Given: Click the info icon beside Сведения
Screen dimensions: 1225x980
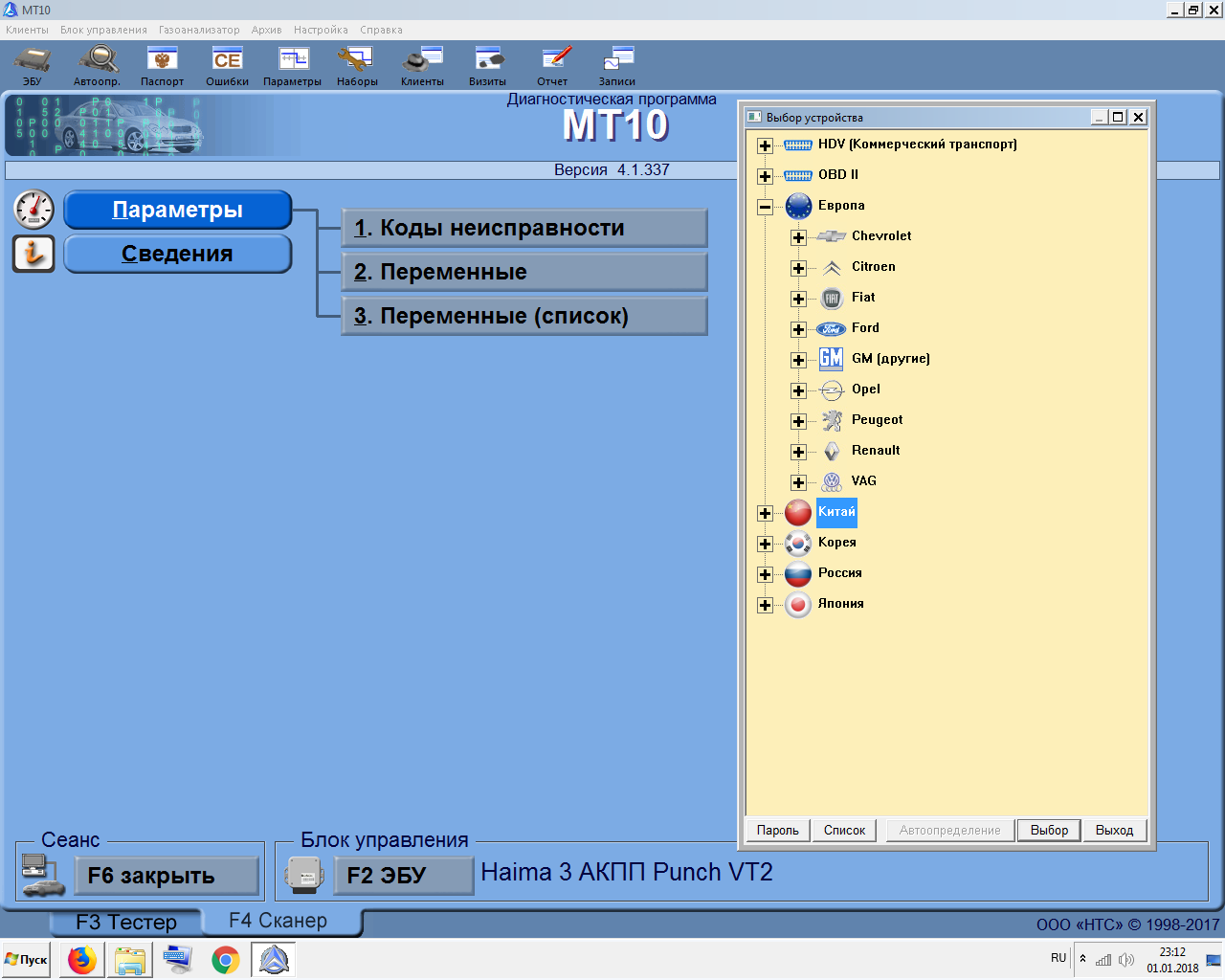Looking at the screenshot, I should click(x=33, y=254).
